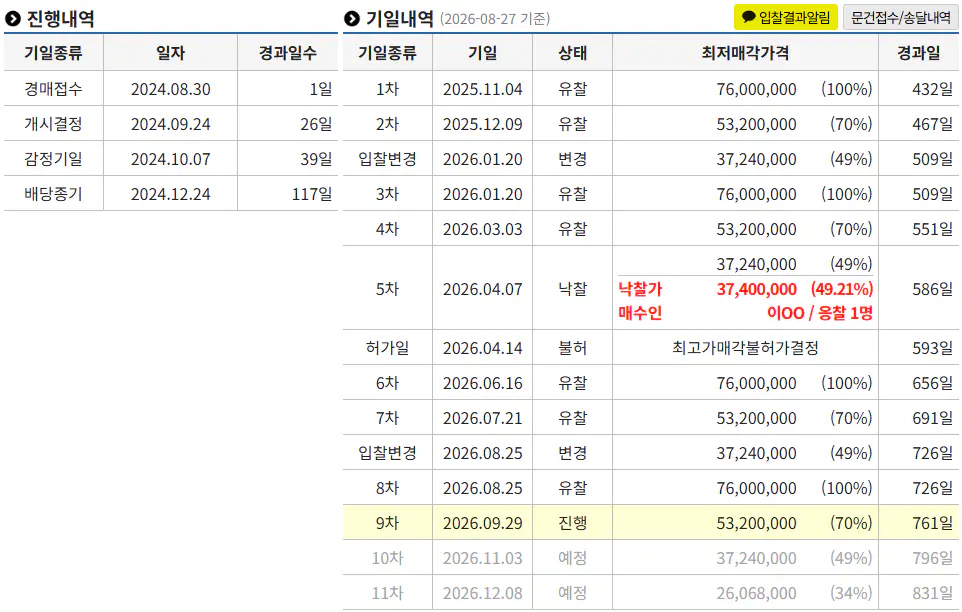Click the 개시결정 26일 elapsed cell

click(288, 124)
